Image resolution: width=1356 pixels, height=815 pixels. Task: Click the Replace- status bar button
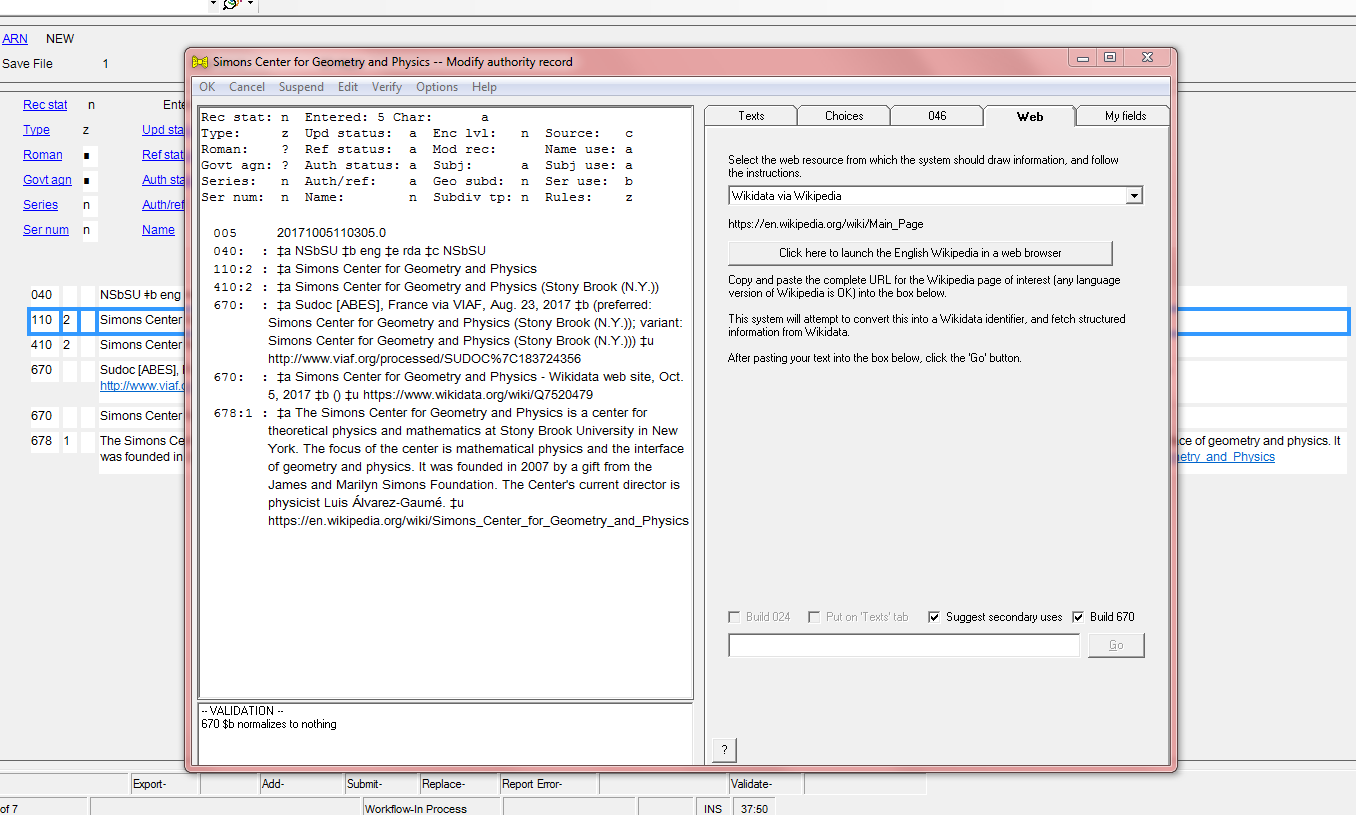pyautogui.click(x=459, y=784)
